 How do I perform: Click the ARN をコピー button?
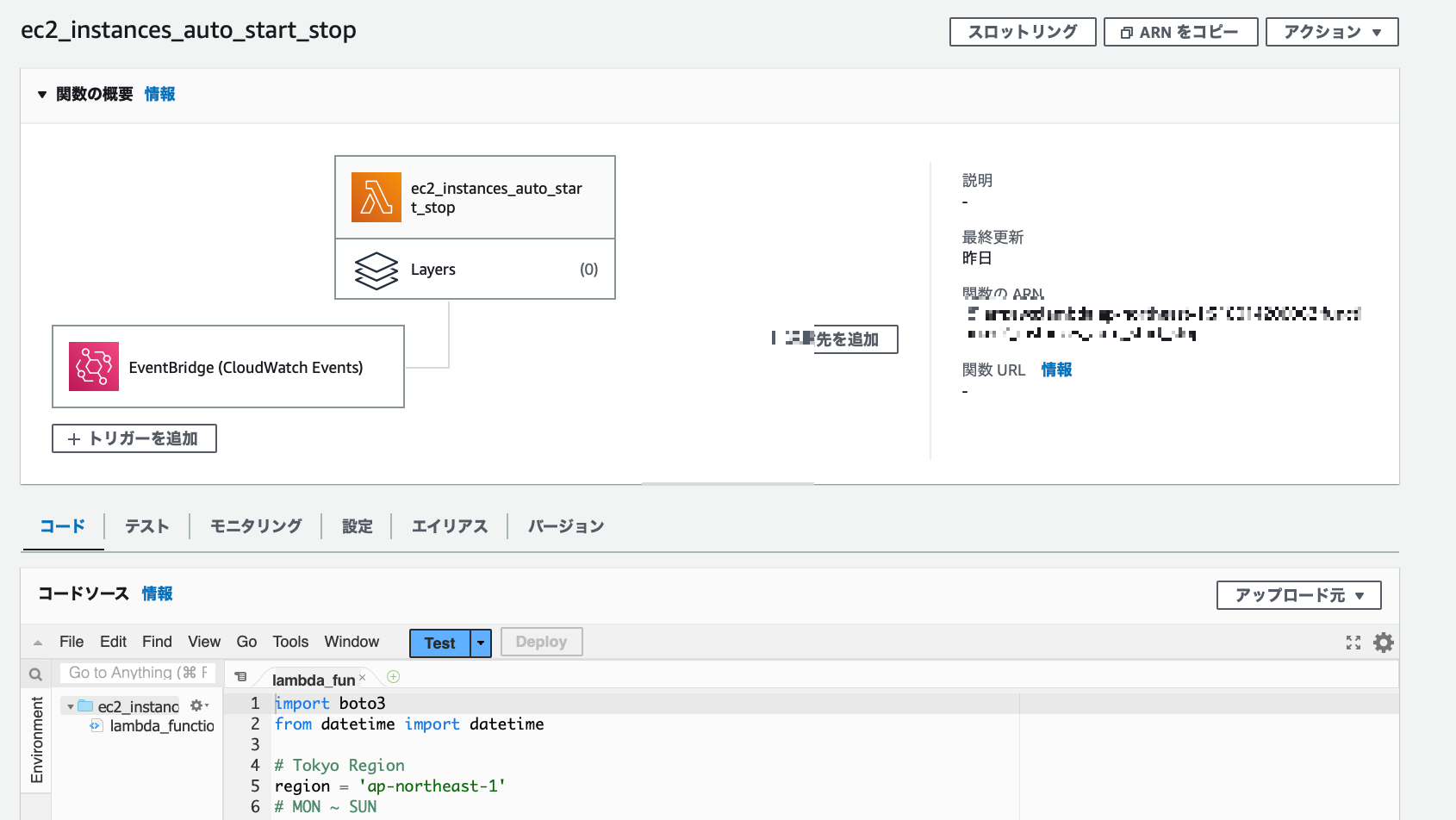1181,32
